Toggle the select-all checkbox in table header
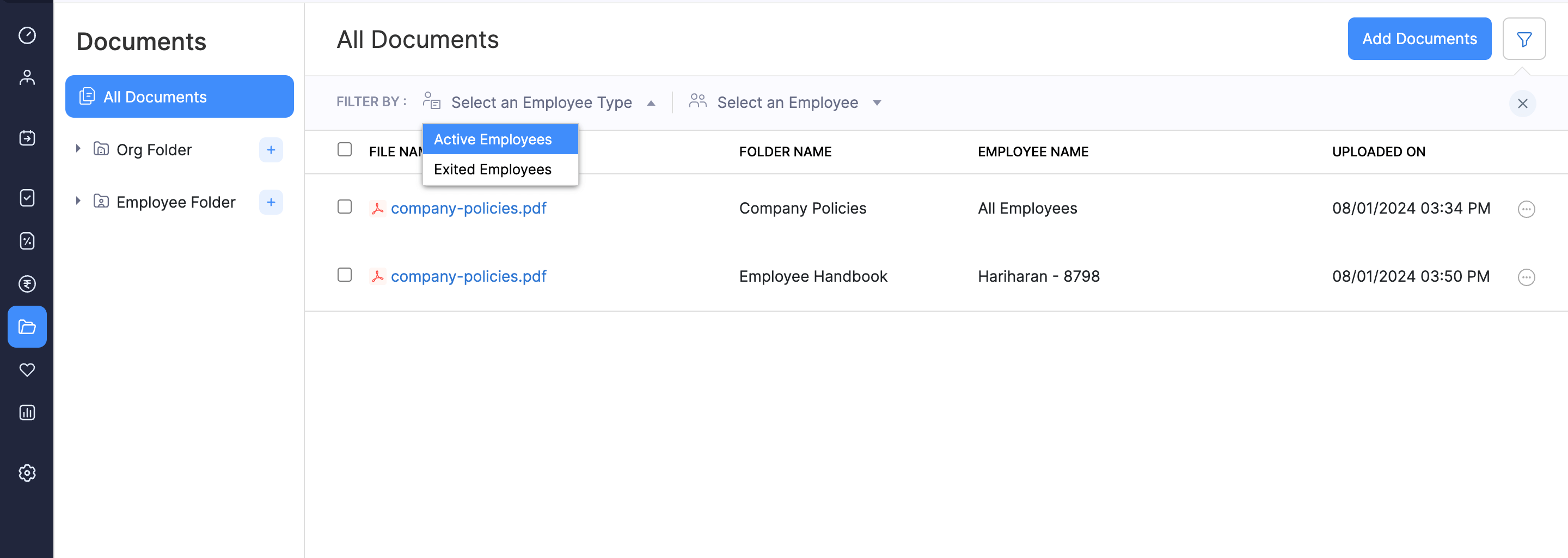Viewport: 1568px width, 558px height. pyautogui.click(x=345, y=150)
